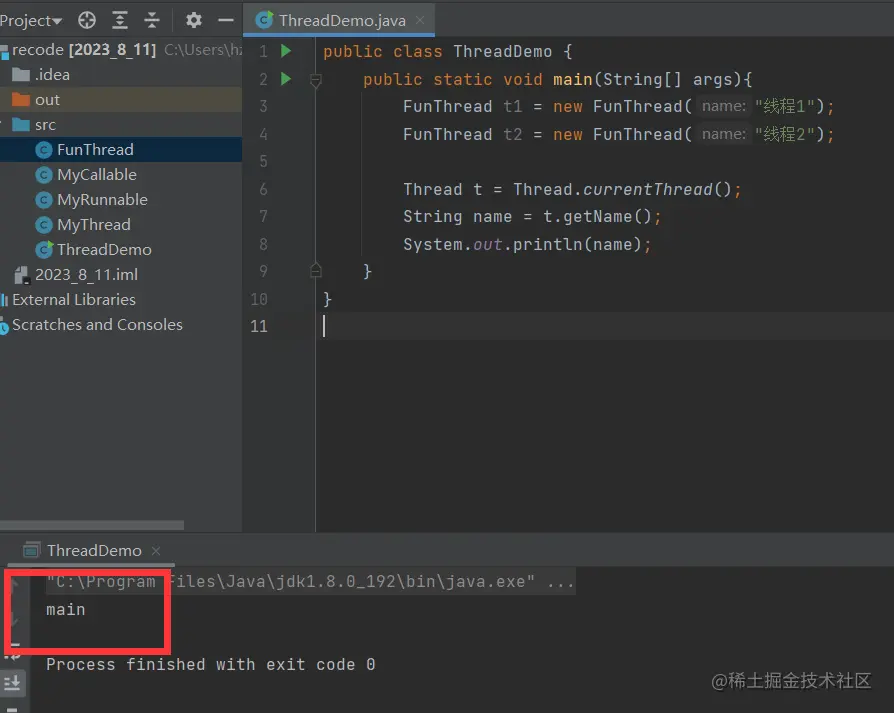Click line number 5 in the gutter
Screen dimensions: 894x713
tap(263, 161)
